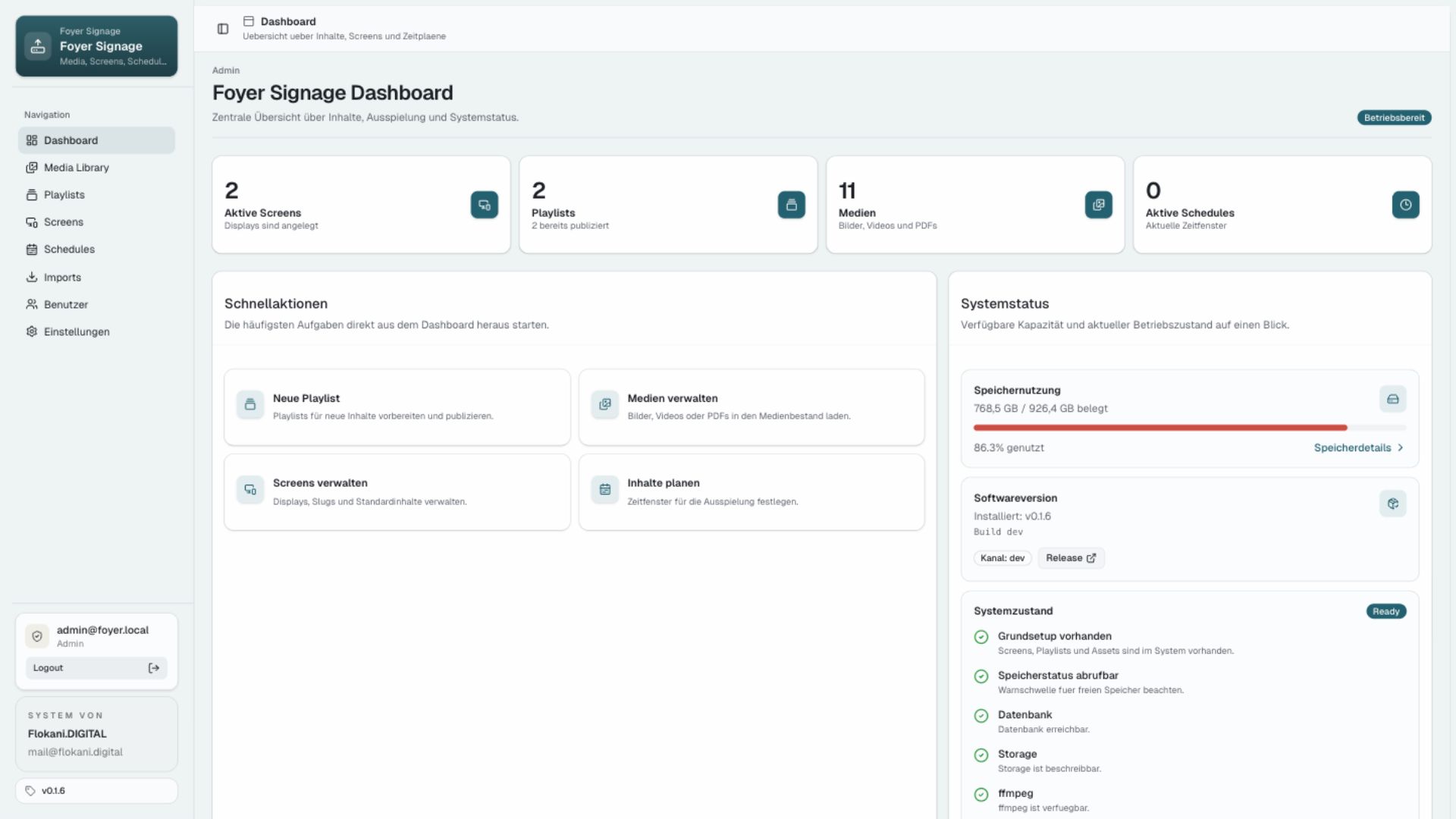Screen dimensions: 1456x819
Task: Click the 'Build dev' text
Action: [x=998, y=532]
